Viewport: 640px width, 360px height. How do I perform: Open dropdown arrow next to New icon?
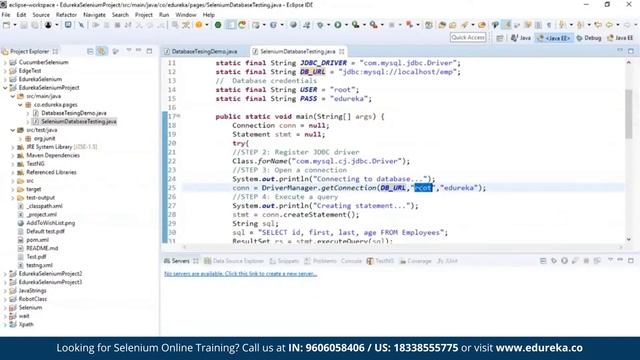(x=15, y=25)
